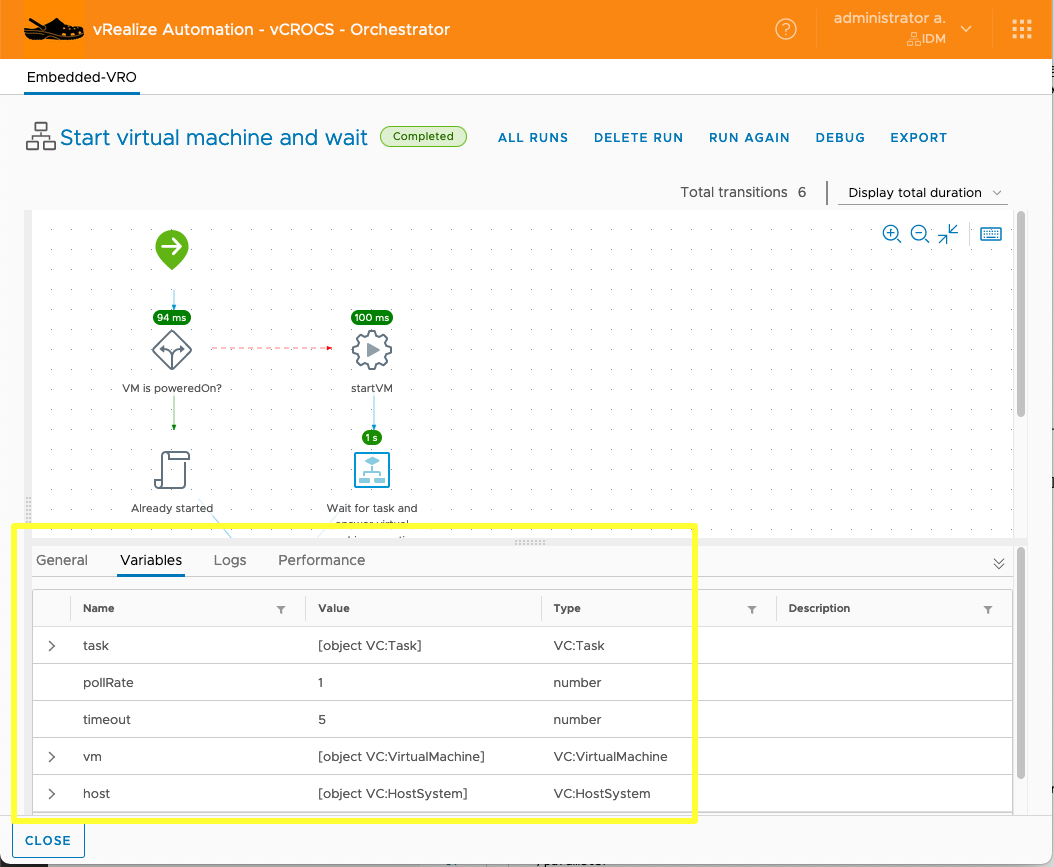Image resolution: width=1054 pixels, height=867 pixels.
Task: Select the startVM gear node
Action: (x=372, y=350)
